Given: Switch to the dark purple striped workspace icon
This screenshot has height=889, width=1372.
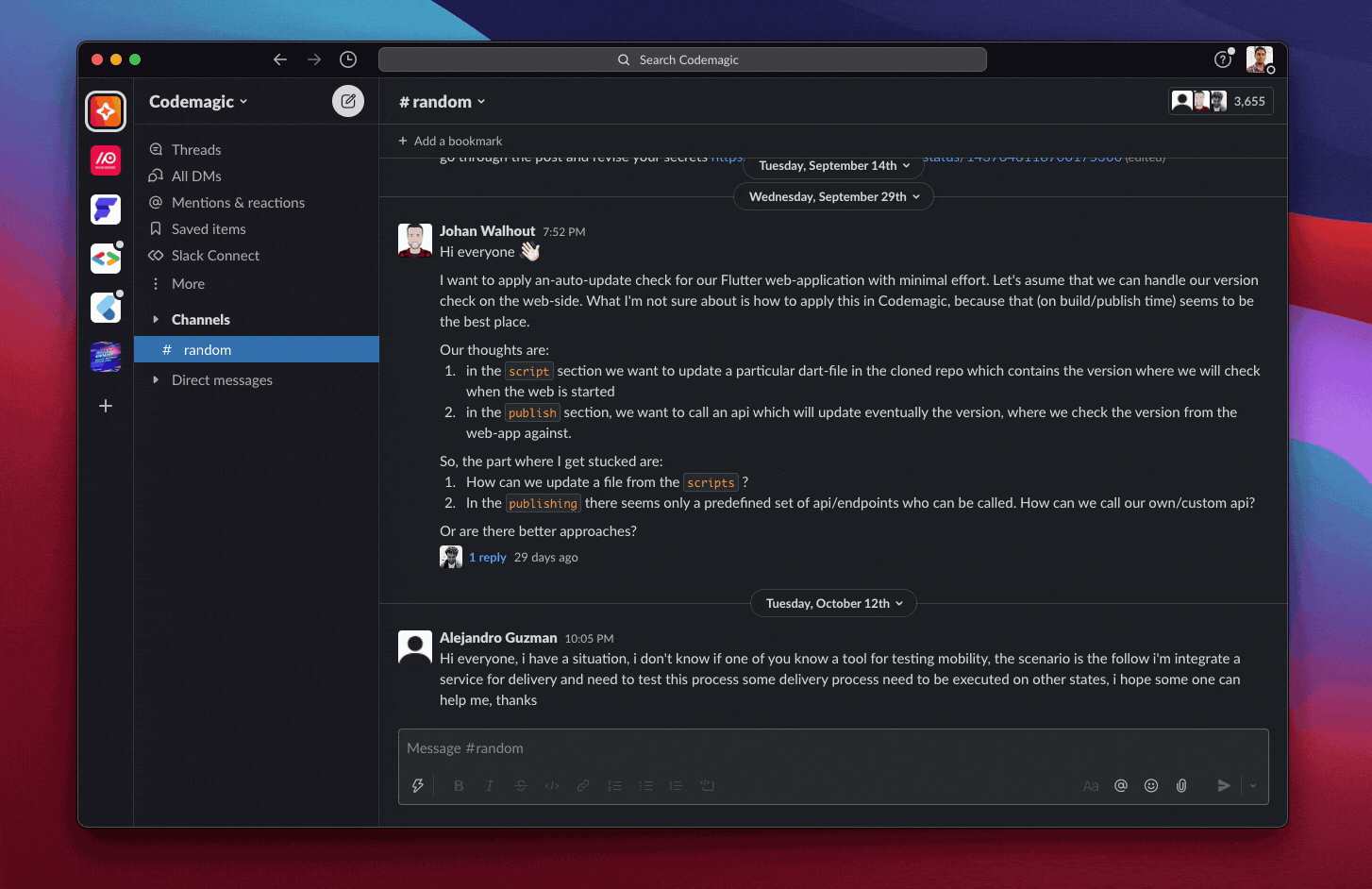Looking at the screenshot, I should click(106, 357).
